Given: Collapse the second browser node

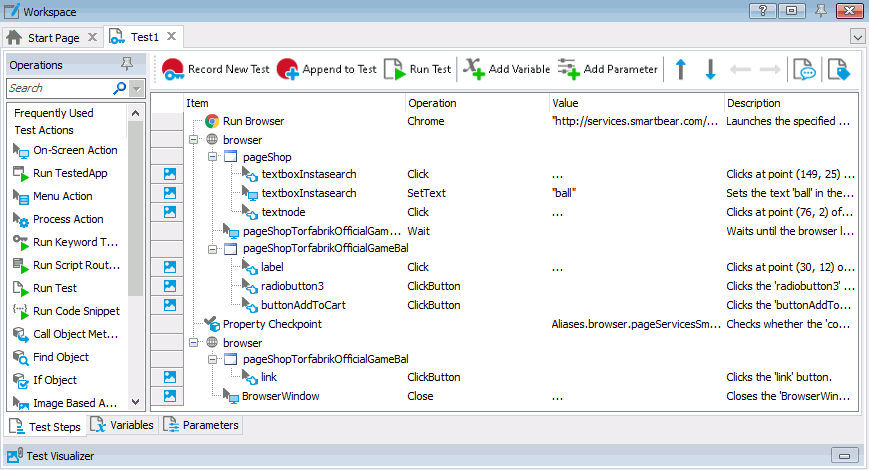Looking at the screenshot, I should point(193,343).
